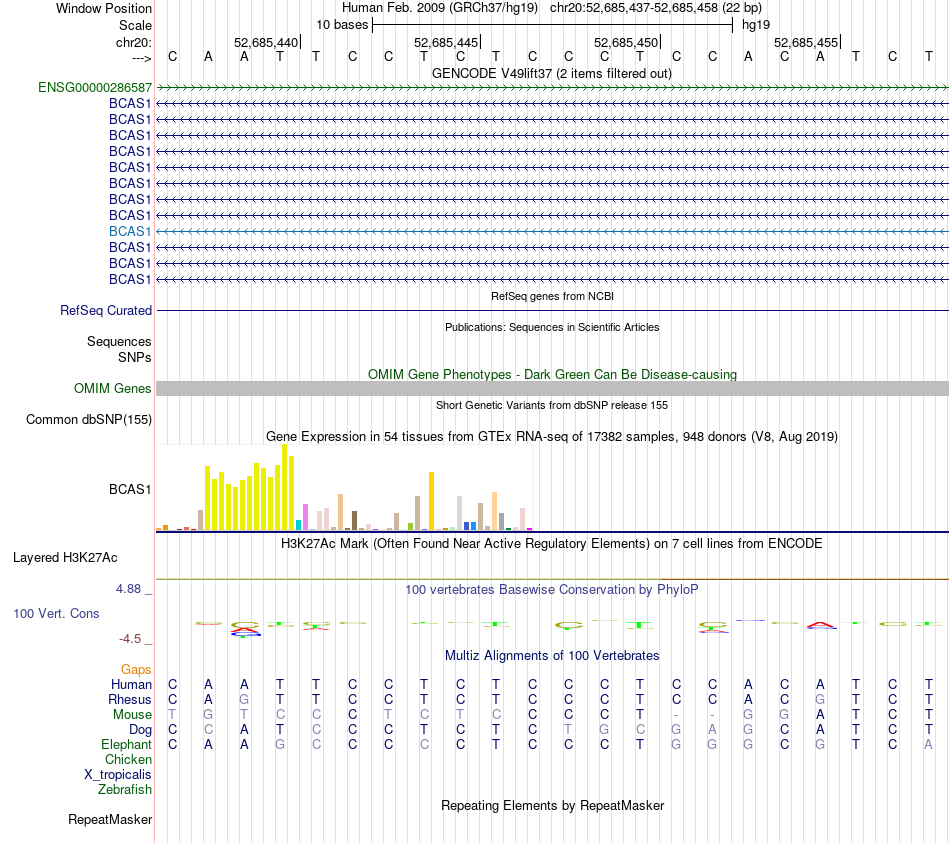Click the SNPs track label
Viewport: 950px width, 843px height.
135,357
